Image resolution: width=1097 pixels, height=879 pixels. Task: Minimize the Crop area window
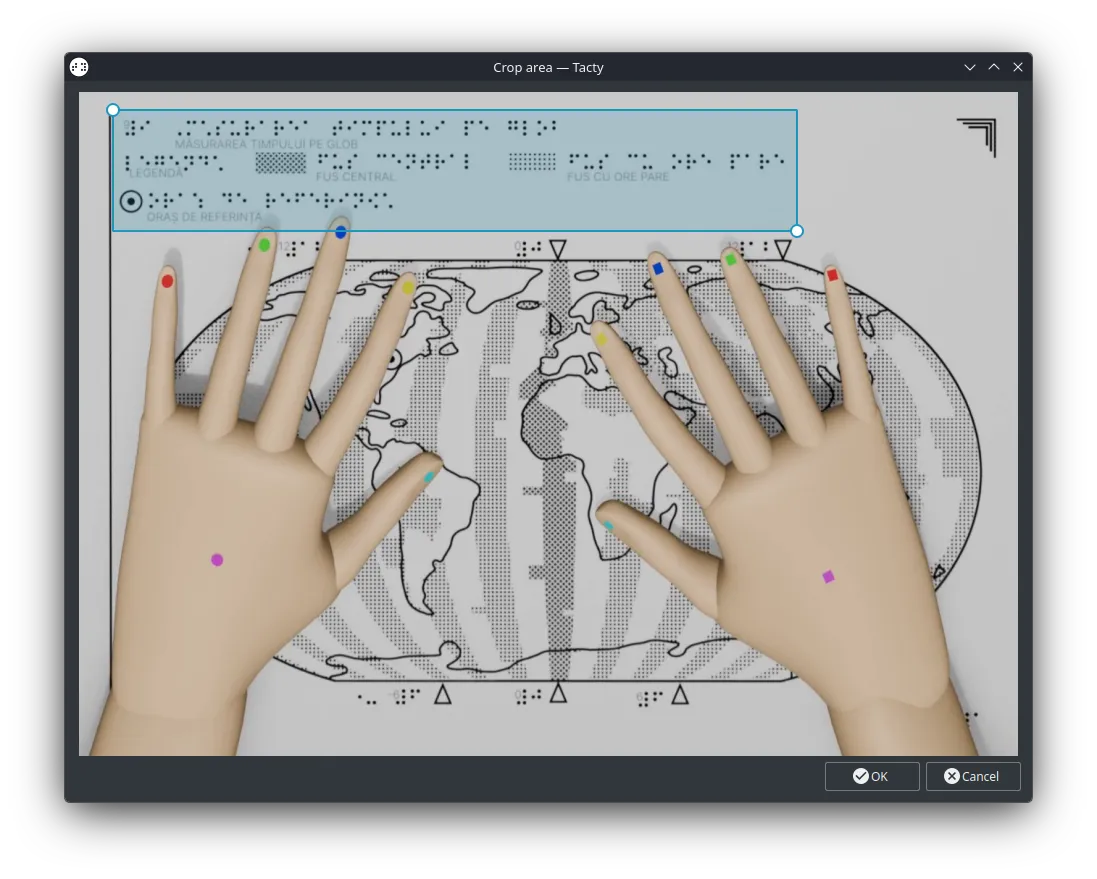tap(970, 67)
